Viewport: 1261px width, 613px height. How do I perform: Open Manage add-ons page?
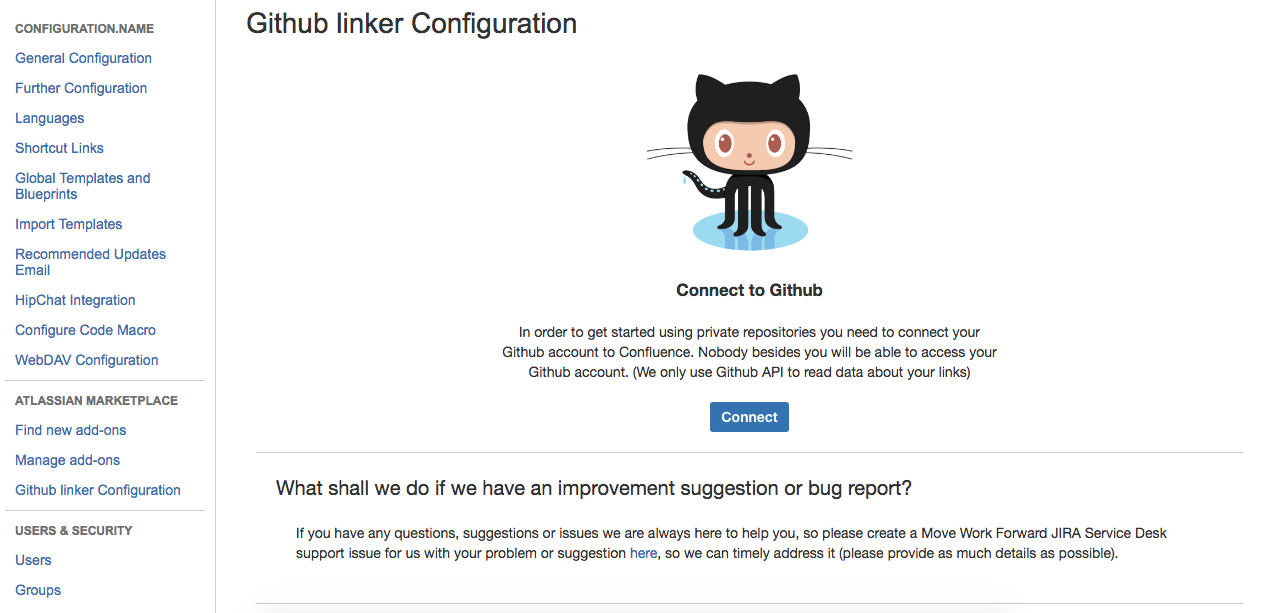(x=67, y=460)
